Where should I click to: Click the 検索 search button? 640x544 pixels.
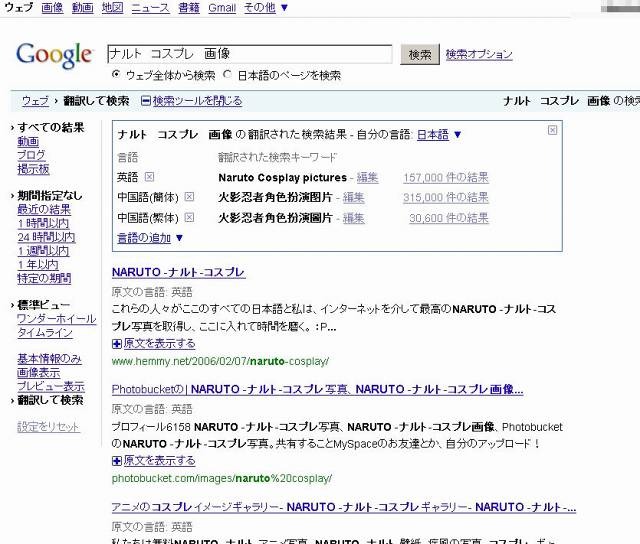pos(420,54)
